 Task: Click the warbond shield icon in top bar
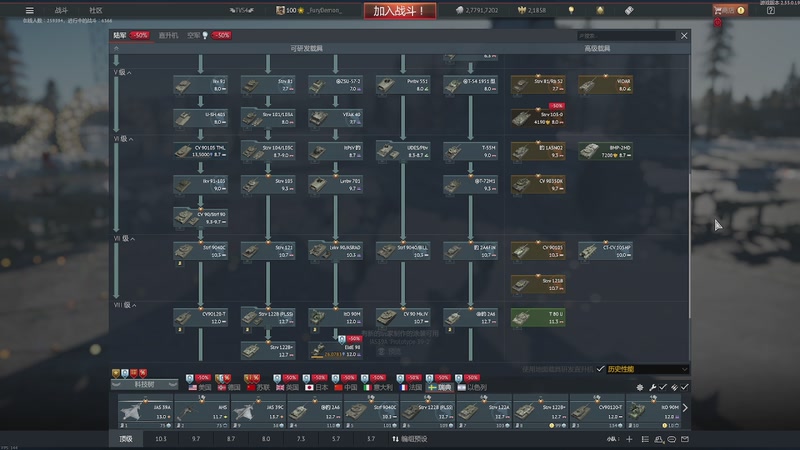click(x=600, y=10)
